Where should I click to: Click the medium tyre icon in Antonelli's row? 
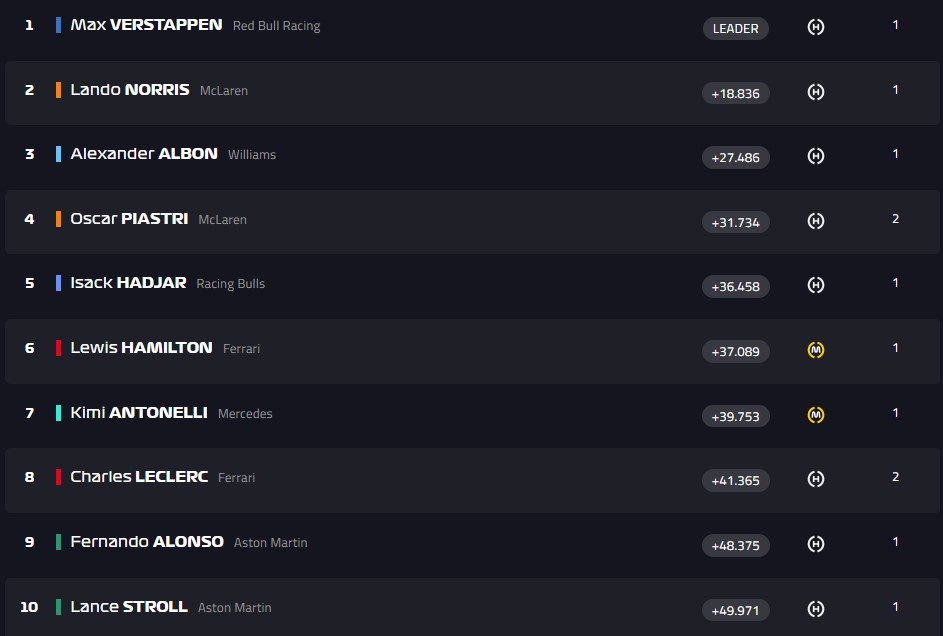[x=815, y=415]
